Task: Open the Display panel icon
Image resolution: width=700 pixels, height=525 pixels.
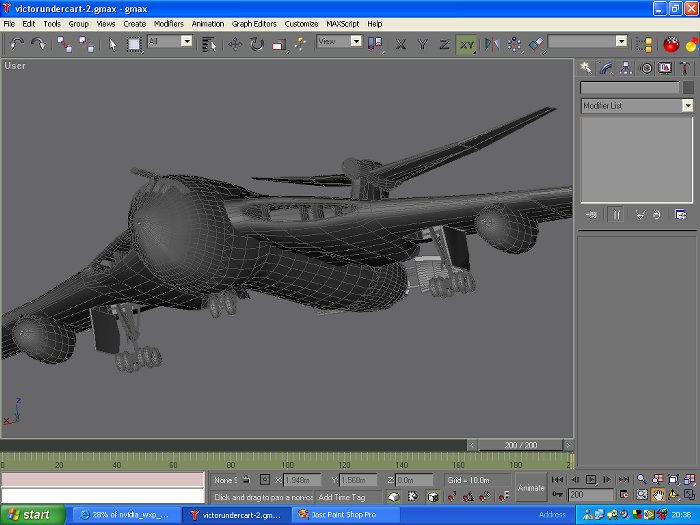Action: coord(665,68)
